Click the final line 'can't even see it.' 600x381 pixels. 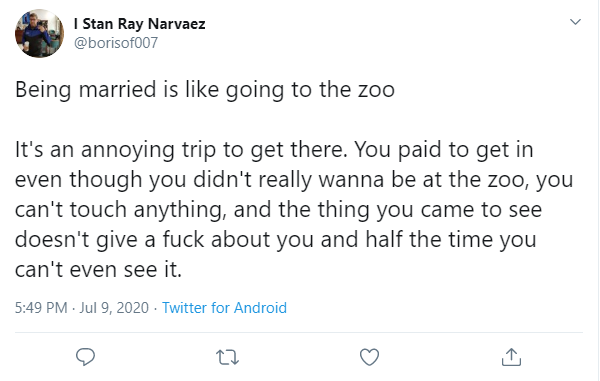coord(98,270)
